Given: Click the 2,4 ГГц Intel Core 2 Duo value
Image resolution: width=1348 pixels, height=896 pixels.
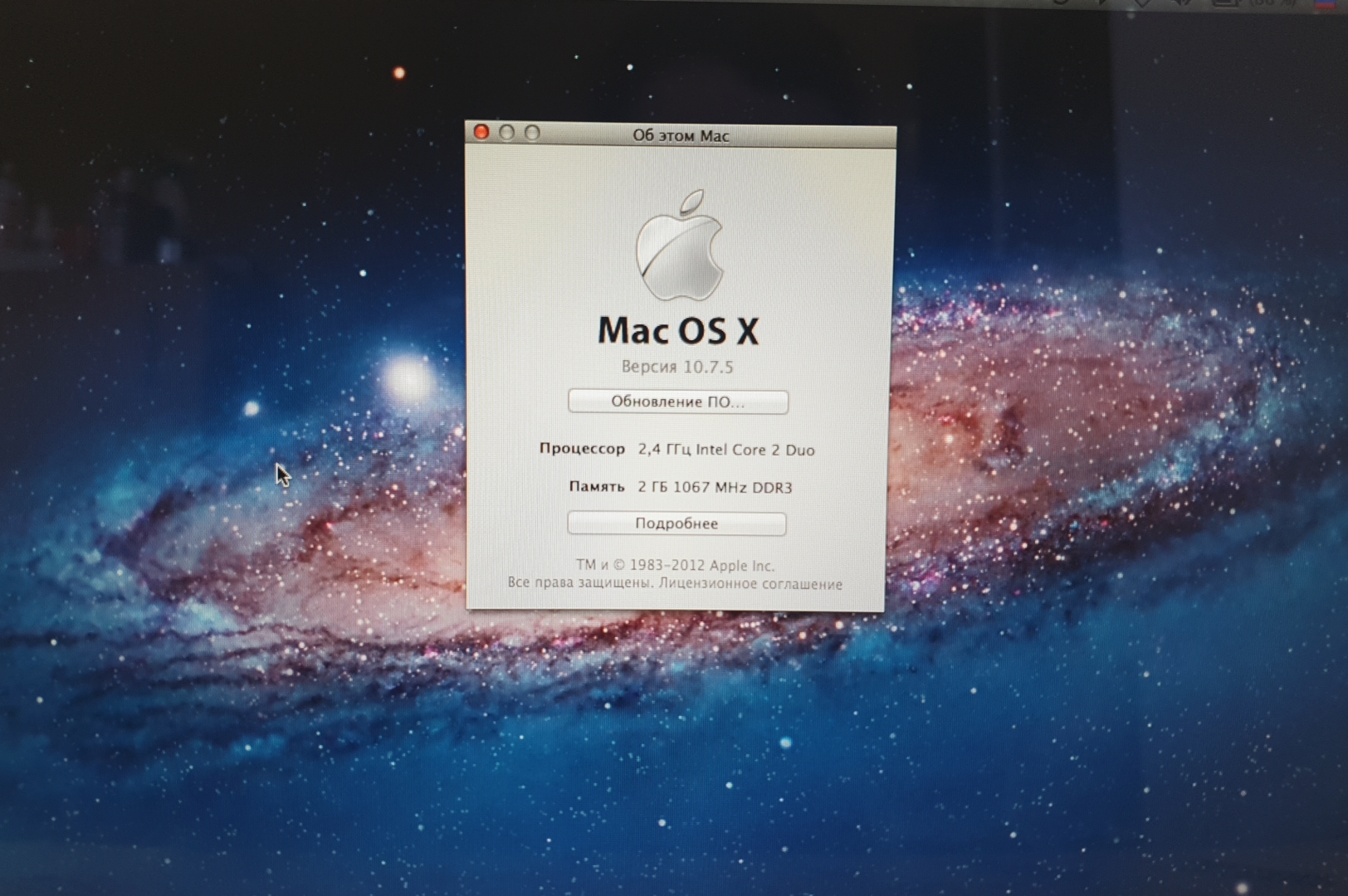Looking at the screenshot, I should point(726,450).
